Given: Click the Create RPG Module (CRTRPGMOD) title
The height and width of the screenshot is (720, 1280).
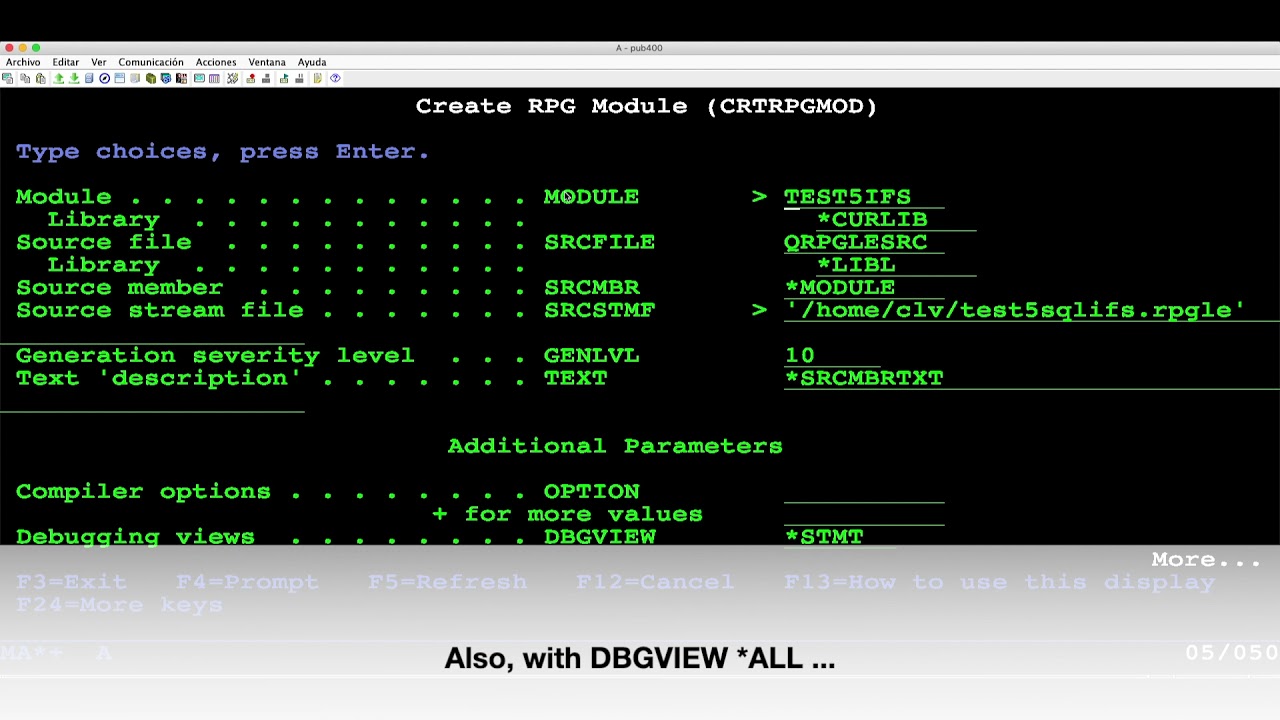Looking at the screenshot, I should click(x=647, y=106).
